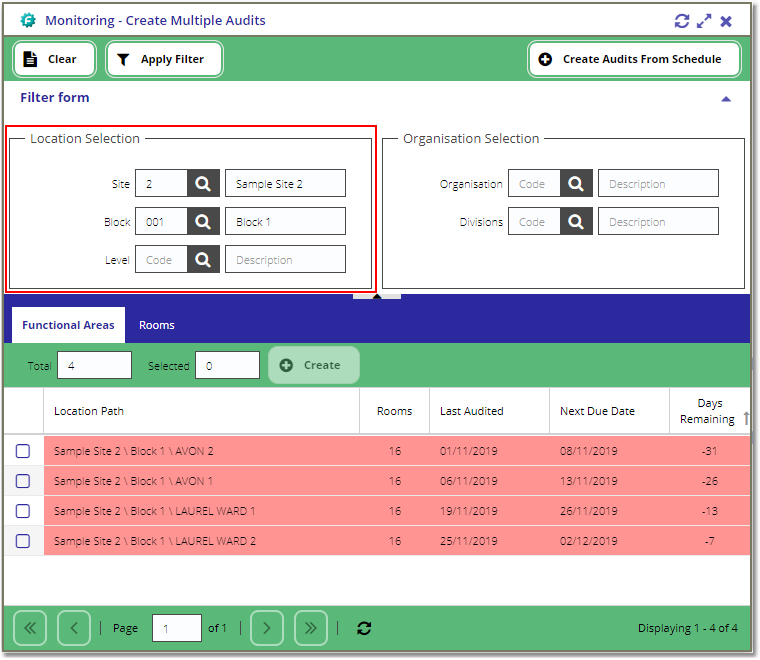Click the refresh icon in the title bar
This screenshot has height=660, width=760.
(681, 21)
